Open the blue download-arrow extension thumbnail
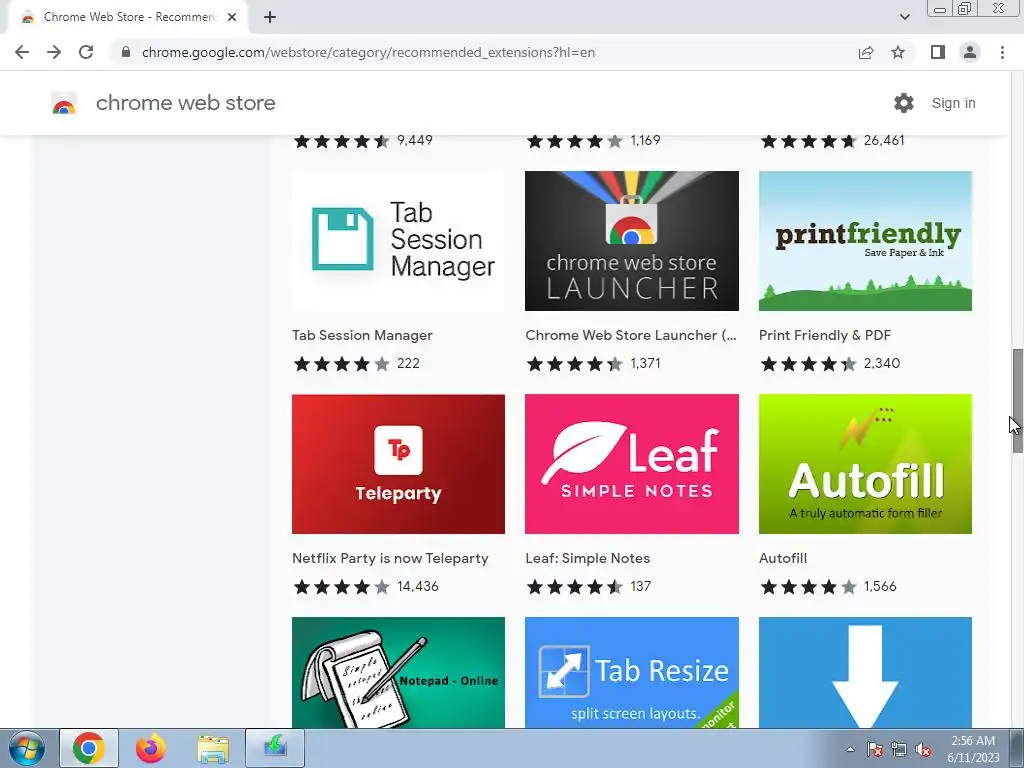Screen dimensions: 1024x768 click(x=865, y=673)
